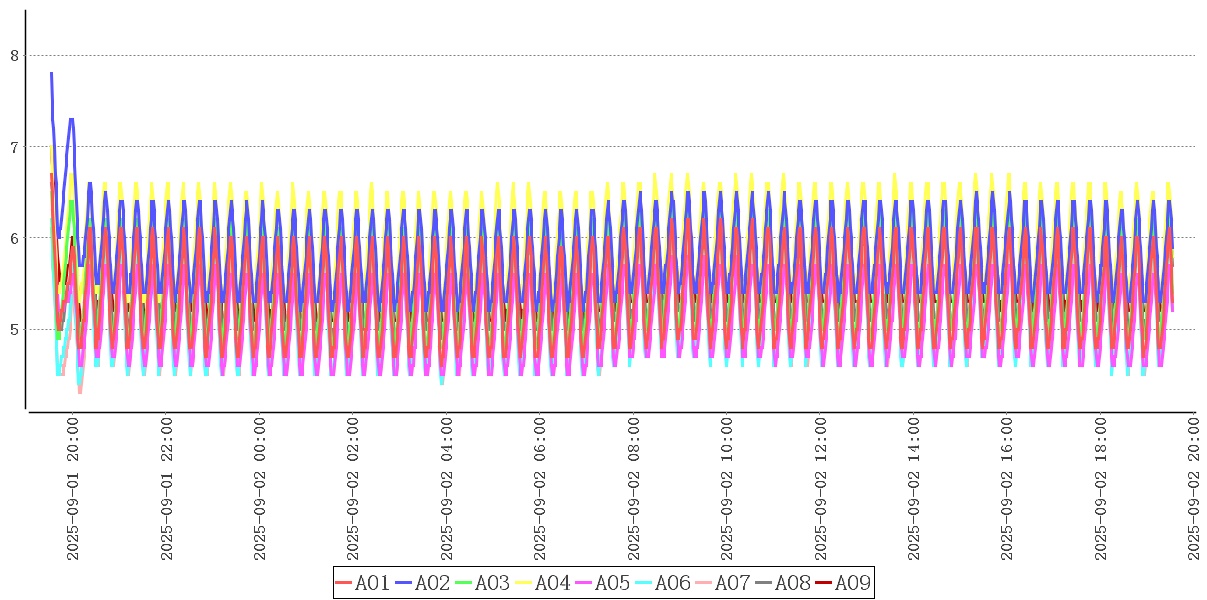
Task: Click the A09 legend label
Action: pyautogui.click(x=852, y=583)
